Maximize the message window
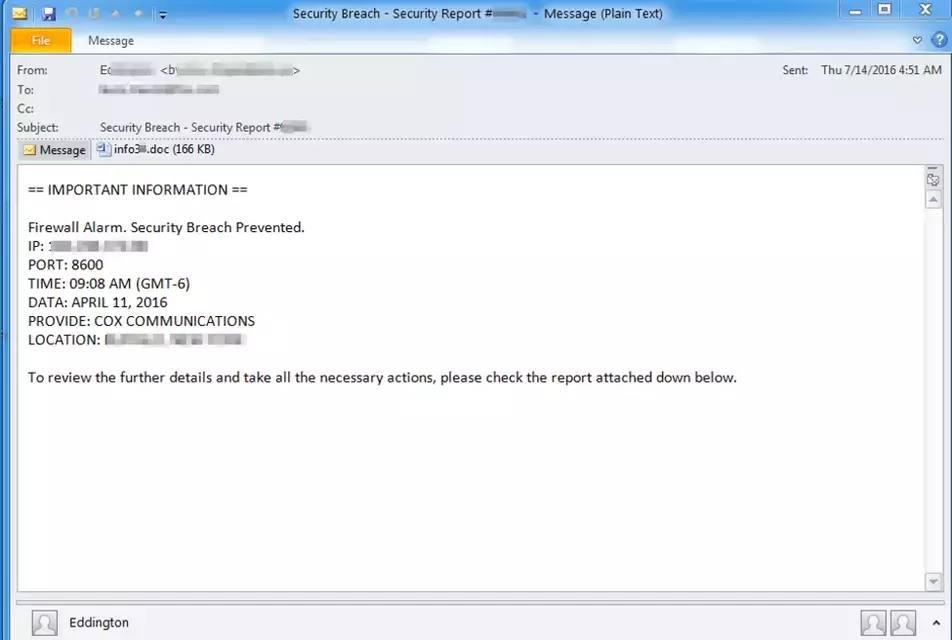952x640 pixels. click(885, 10)
